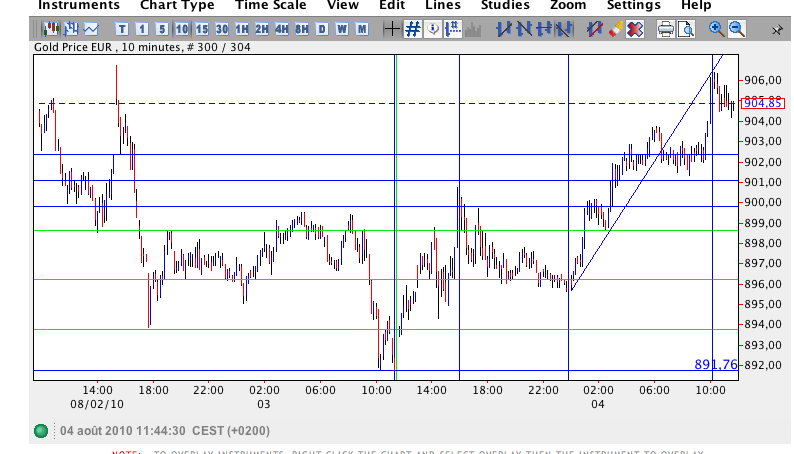Select the candlestick chart type icon
794x454 pixels.
[x=48, y=29]
